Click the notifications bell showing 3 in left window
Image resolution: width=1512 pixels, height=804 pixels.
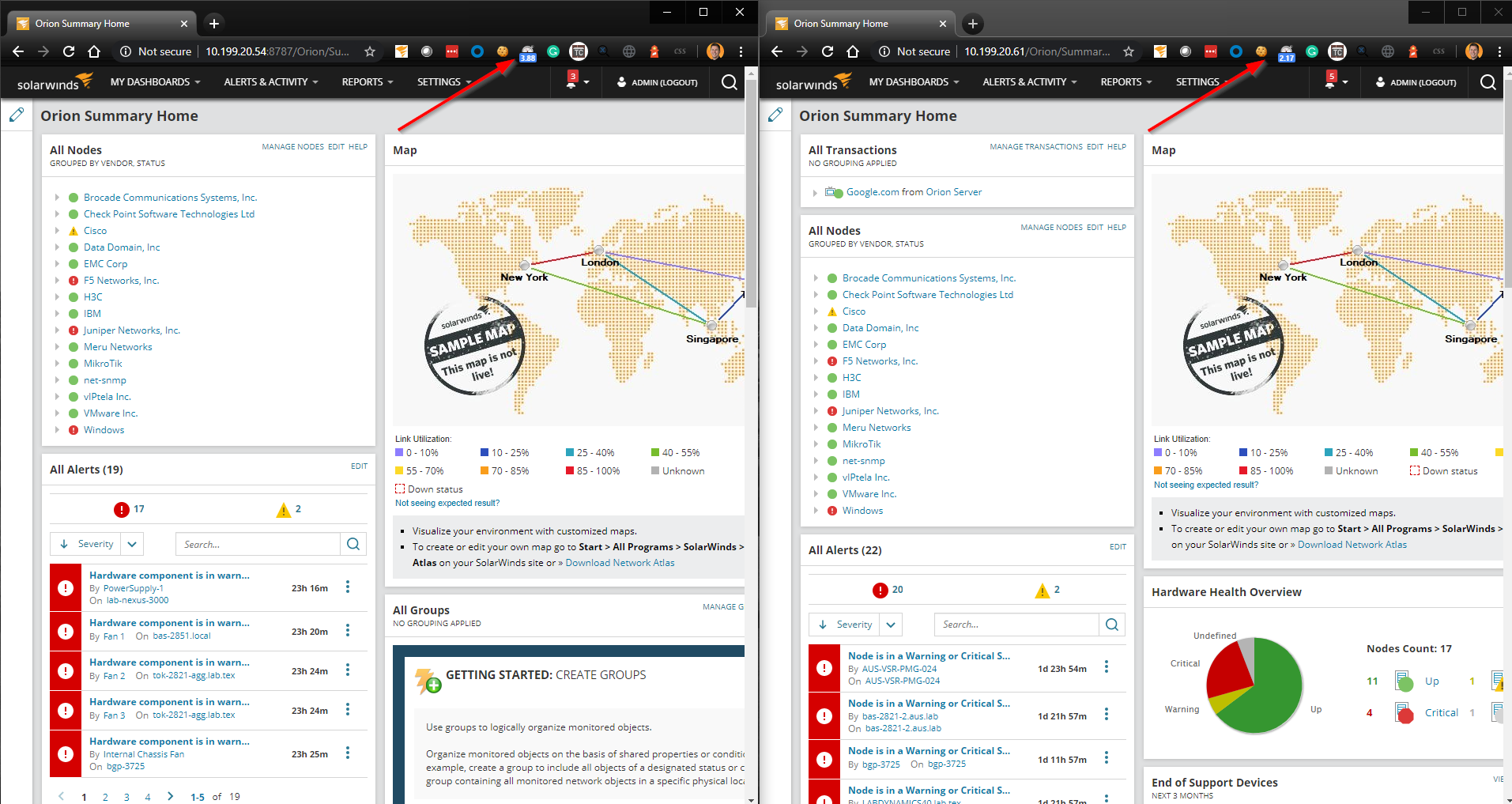pyautogui.click(x=571, y=80)
